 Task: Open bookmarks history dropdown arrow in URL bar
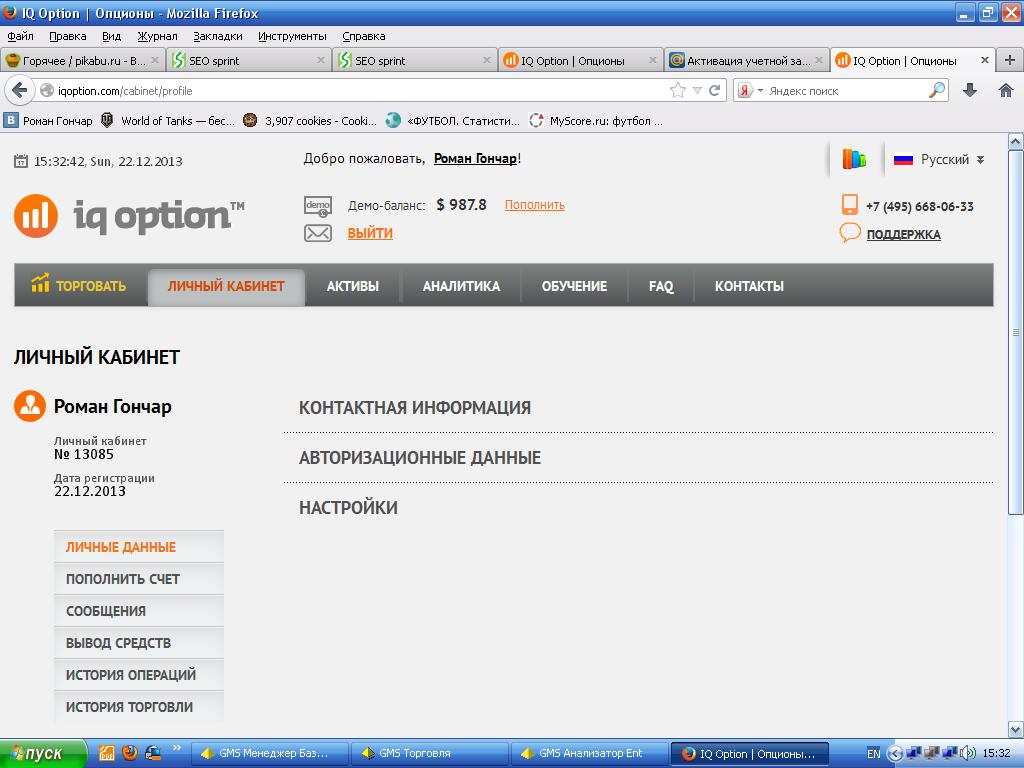pos(697,91)
